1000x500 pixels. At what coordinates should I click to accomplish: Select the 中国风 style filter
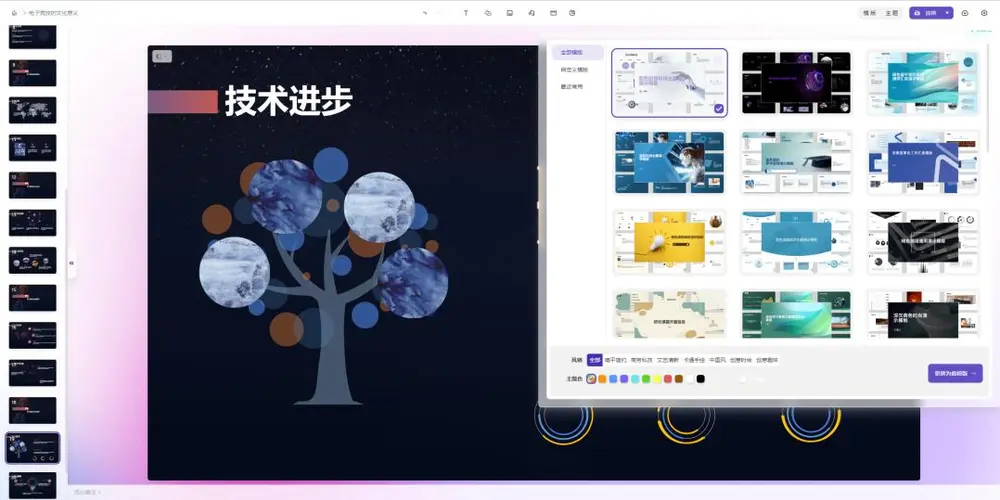click(x=717, y=360)
